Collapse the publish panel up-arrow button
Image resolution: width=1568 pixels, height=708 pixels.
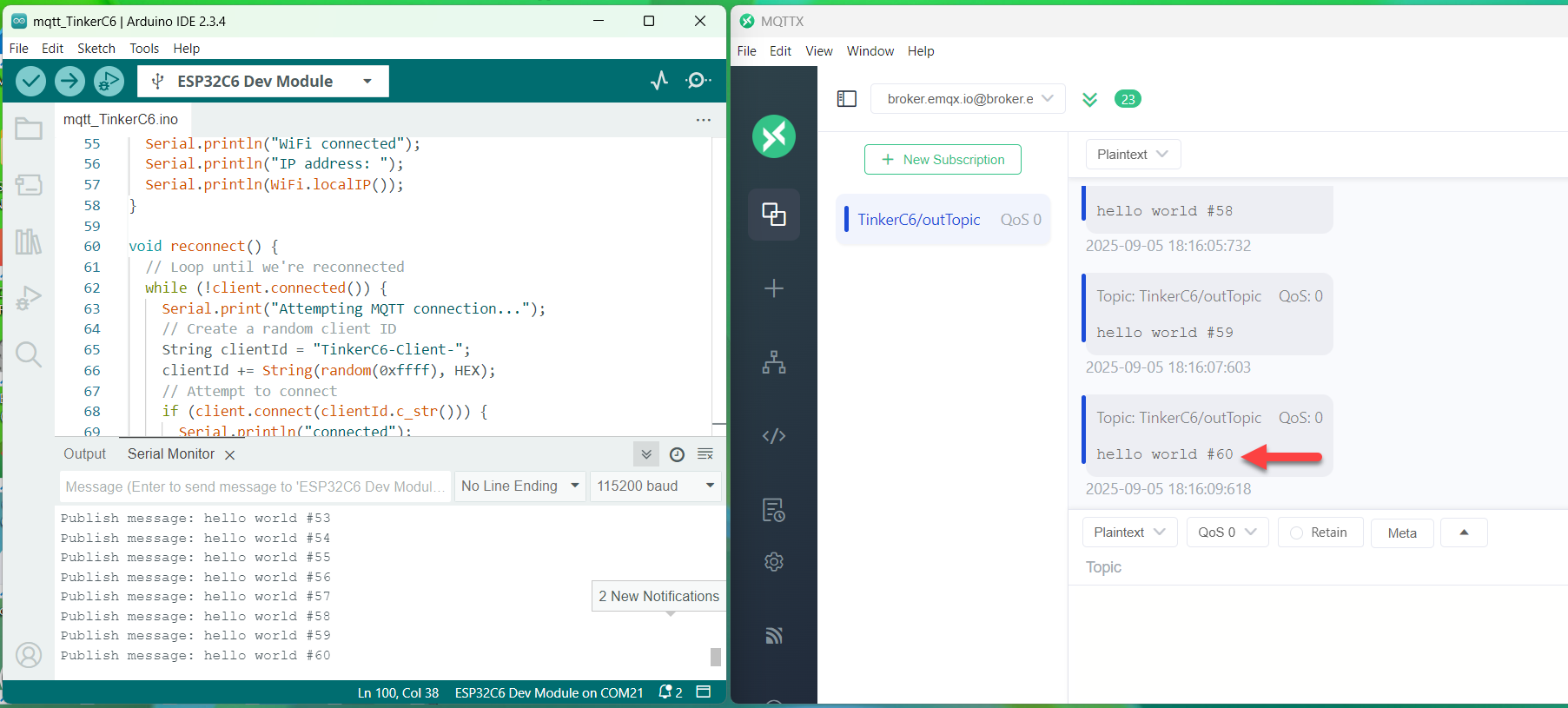[x=1464, y=533]
